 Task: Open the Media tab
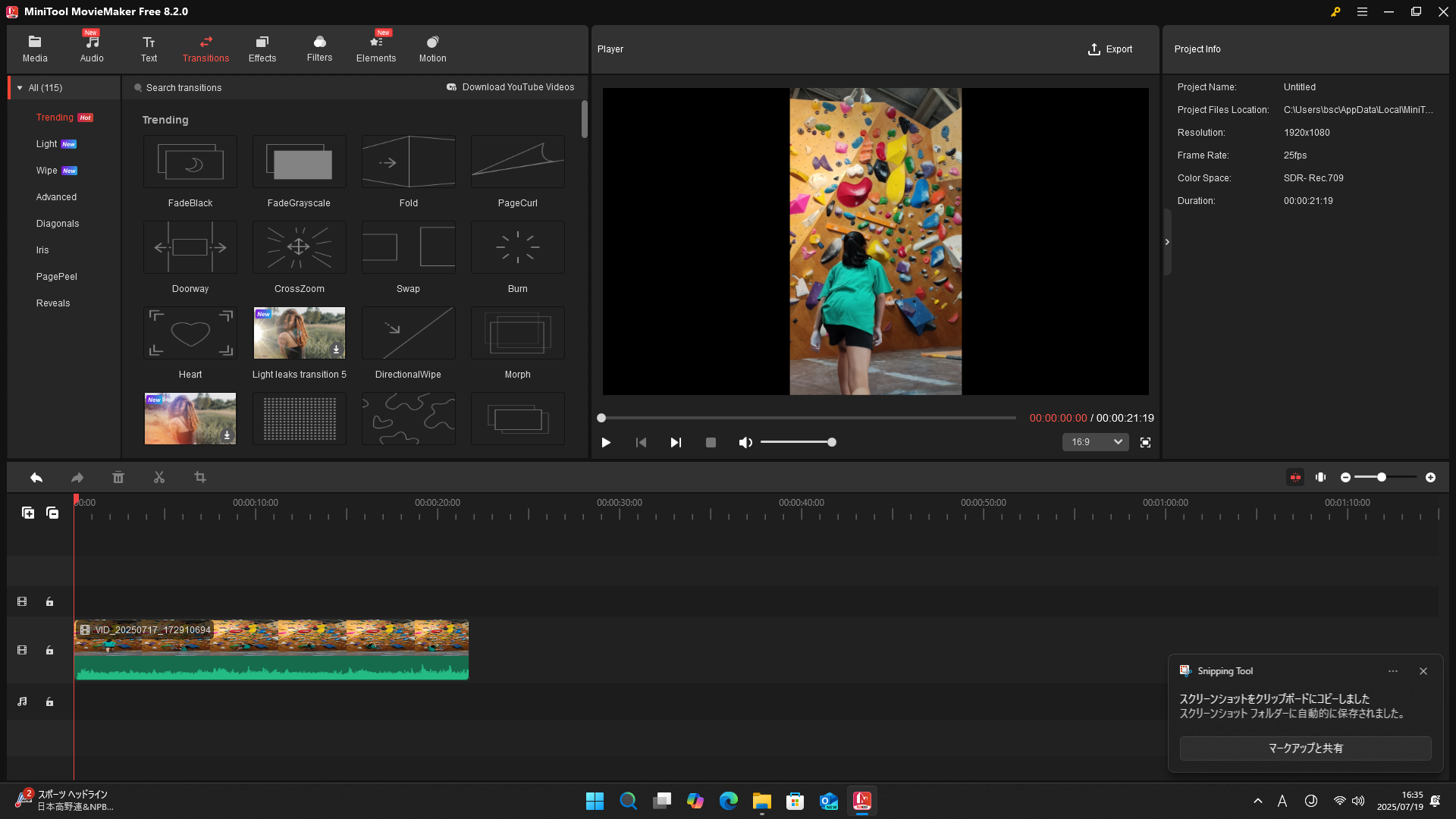tap(35, 49)
